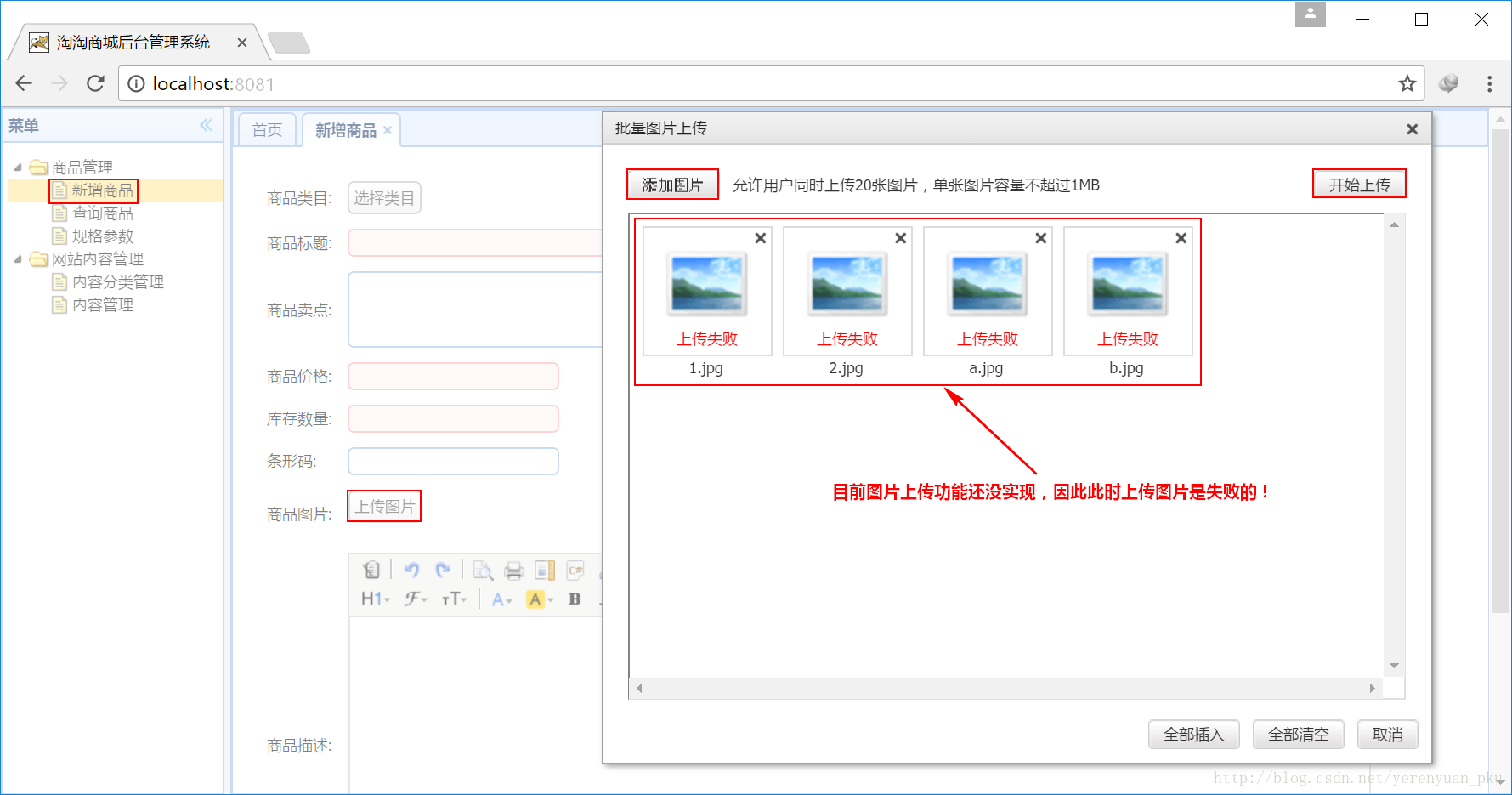Screen dimensions: 1512x795
Task: Open 内容分类管理 in the menu tree
Action: 118,282
